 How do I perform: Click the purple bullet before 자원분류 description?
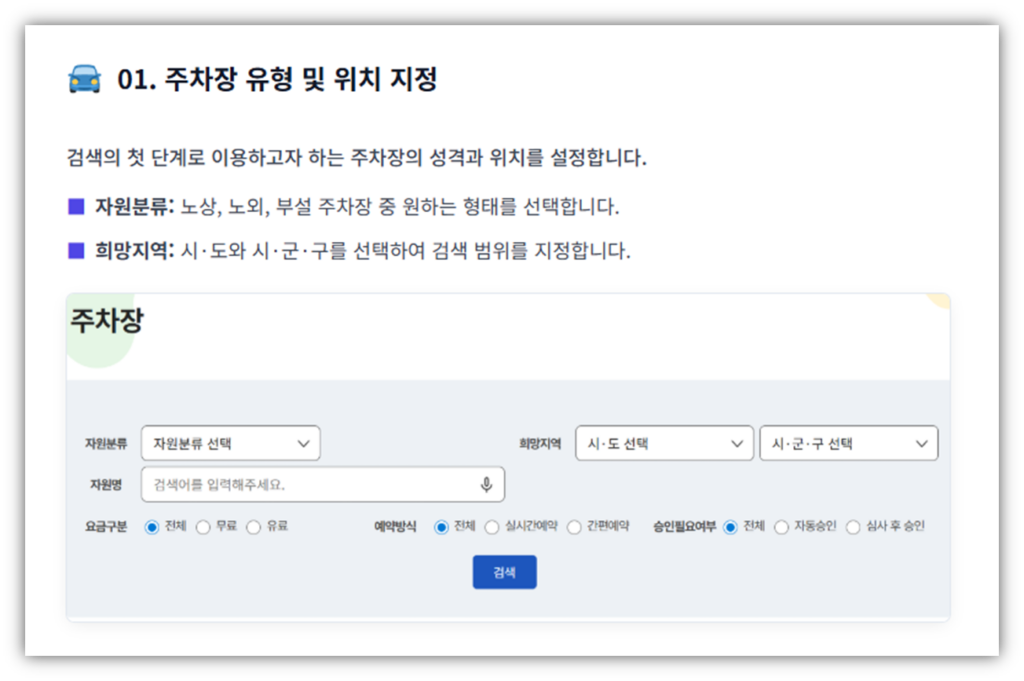pos(76,207)
